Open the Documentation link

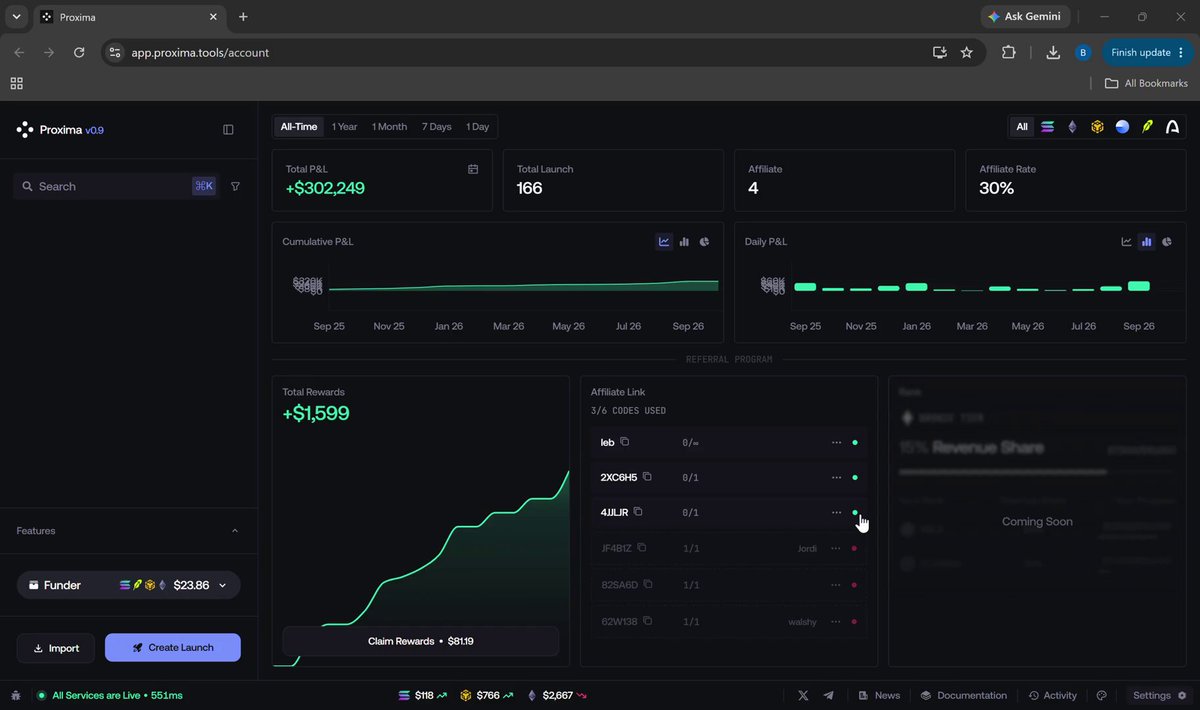point(964,695)
